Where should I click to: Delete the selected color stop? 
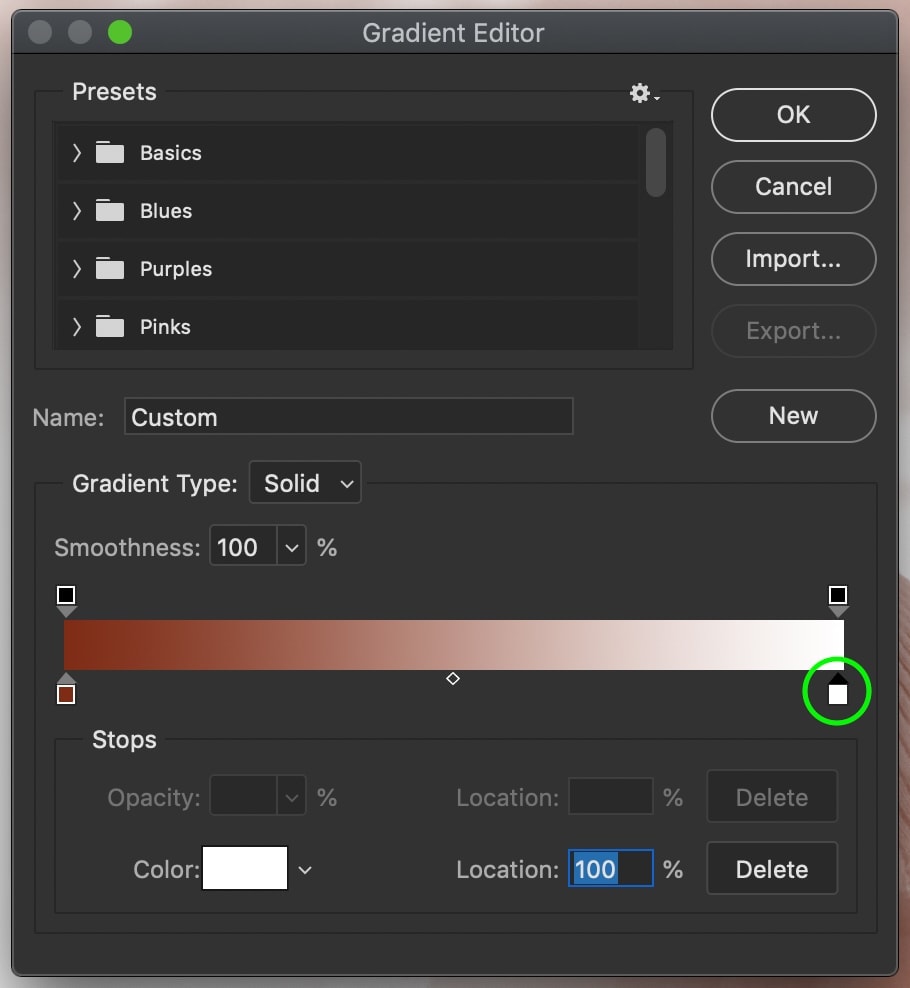(x=772, y=868)
